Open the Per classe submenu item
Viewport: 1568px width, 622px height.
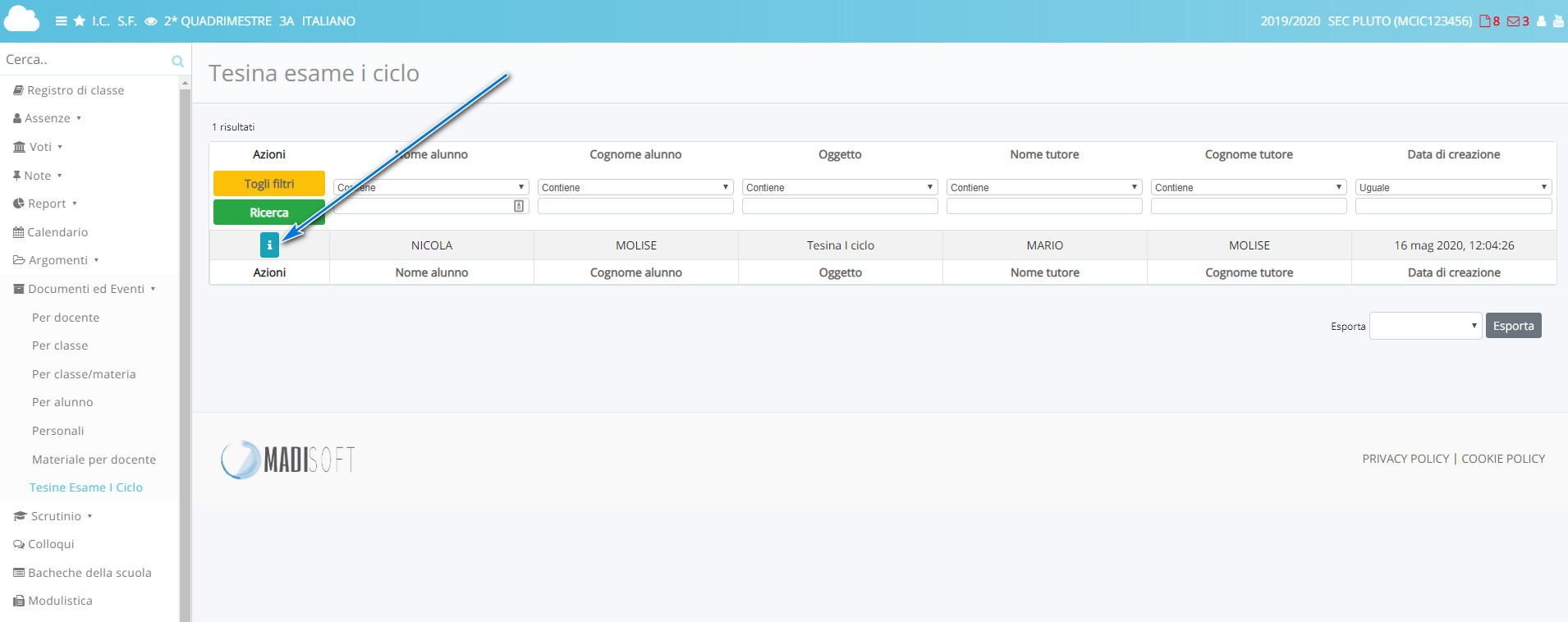point(60,345)
